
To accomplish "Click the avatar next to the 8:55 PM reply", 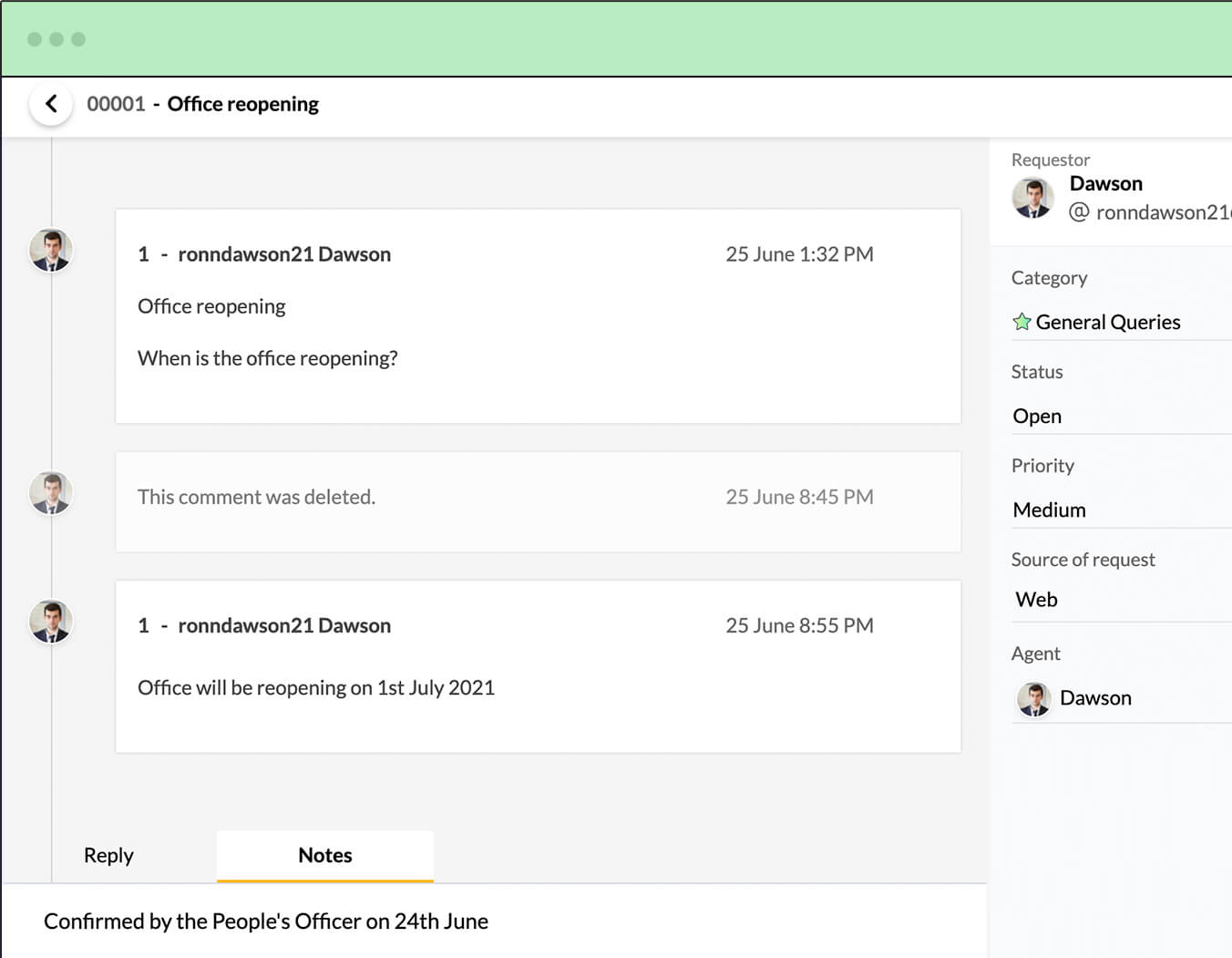I will pos(51,621).
